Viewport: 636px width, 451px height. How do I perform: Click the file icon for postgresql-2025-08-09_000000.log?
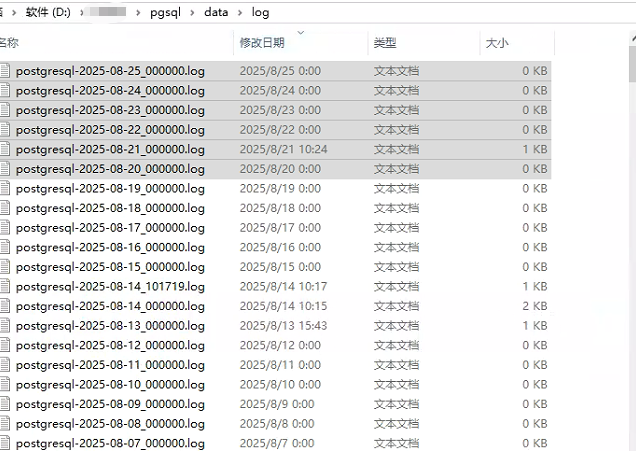[x=4, y=404]
